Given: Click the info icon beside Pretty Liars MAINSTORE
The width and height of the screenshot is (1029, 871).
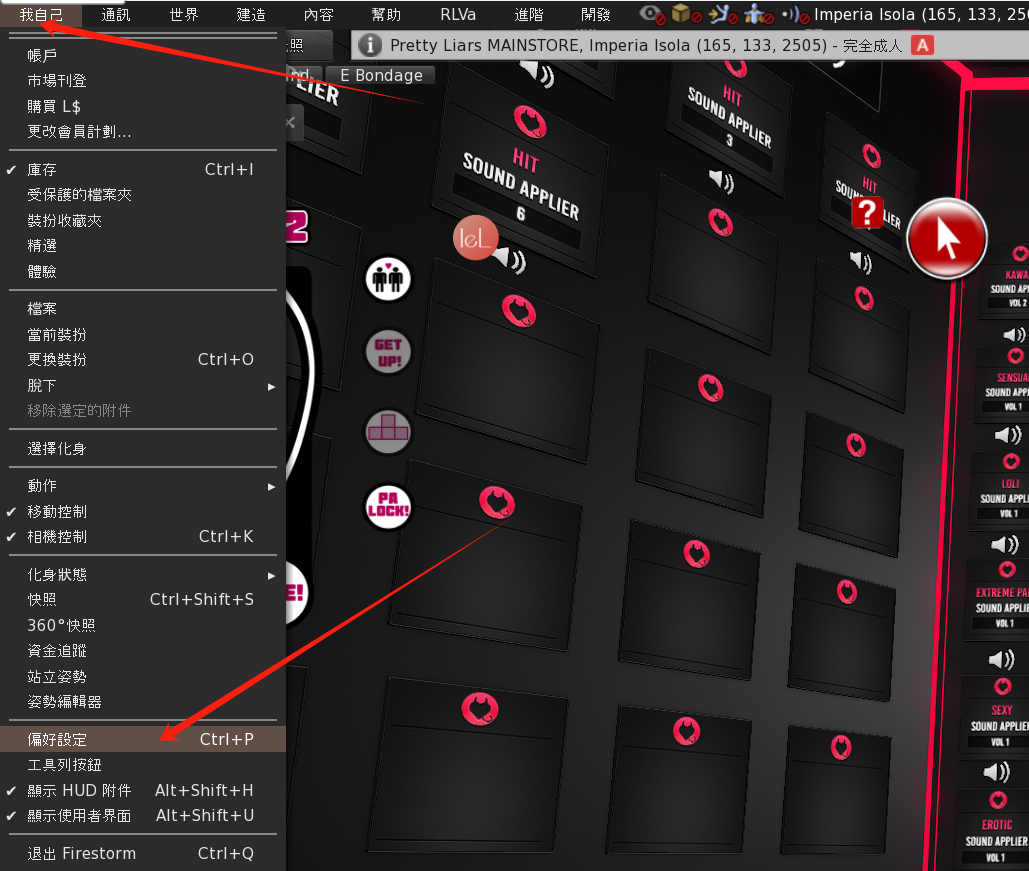Looking at the screenshot, I should tap(370, 45).
